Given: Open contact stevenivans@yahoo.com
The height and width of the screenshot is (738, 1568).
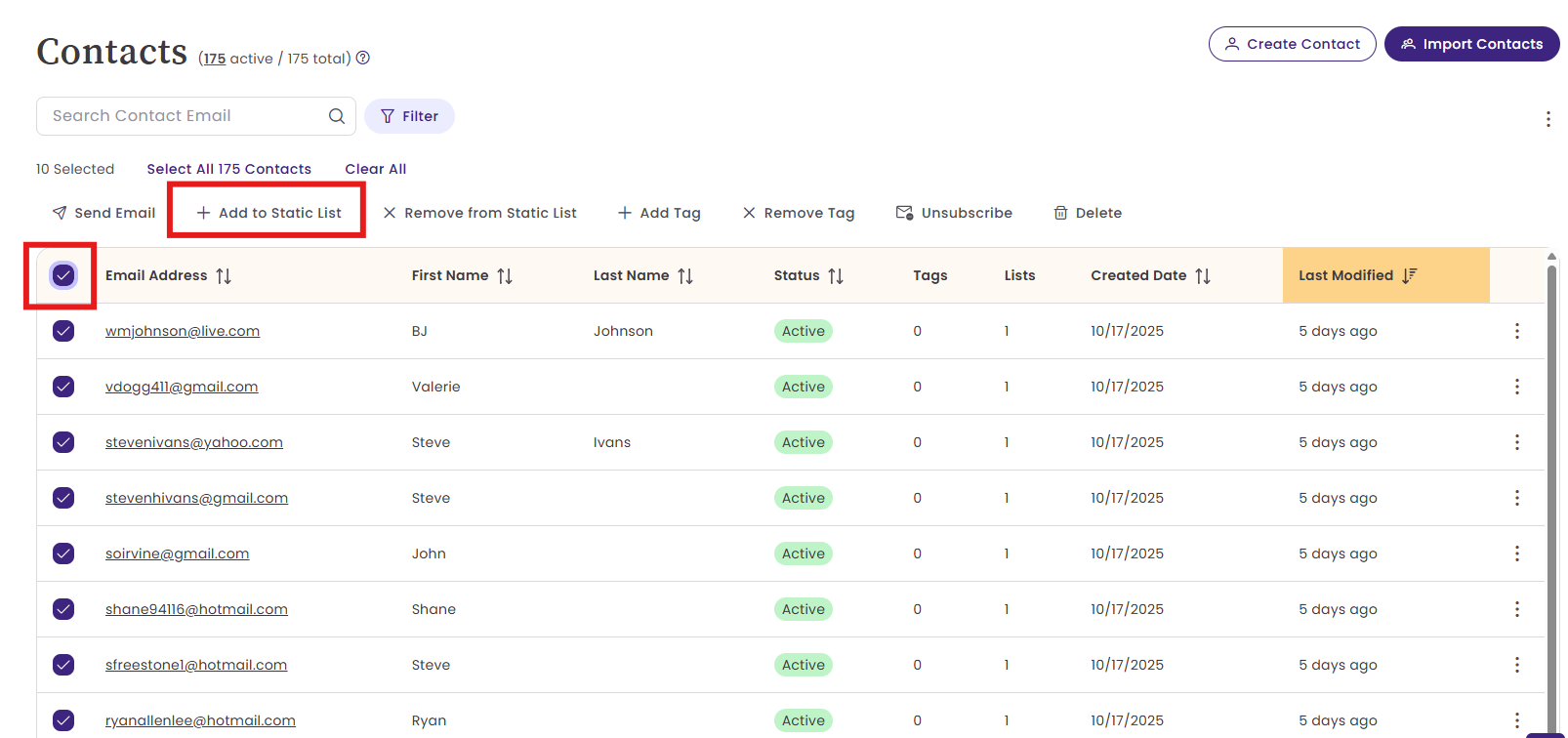Looking at the screenshot, I should pyautogui.click(x=194, y=442).
